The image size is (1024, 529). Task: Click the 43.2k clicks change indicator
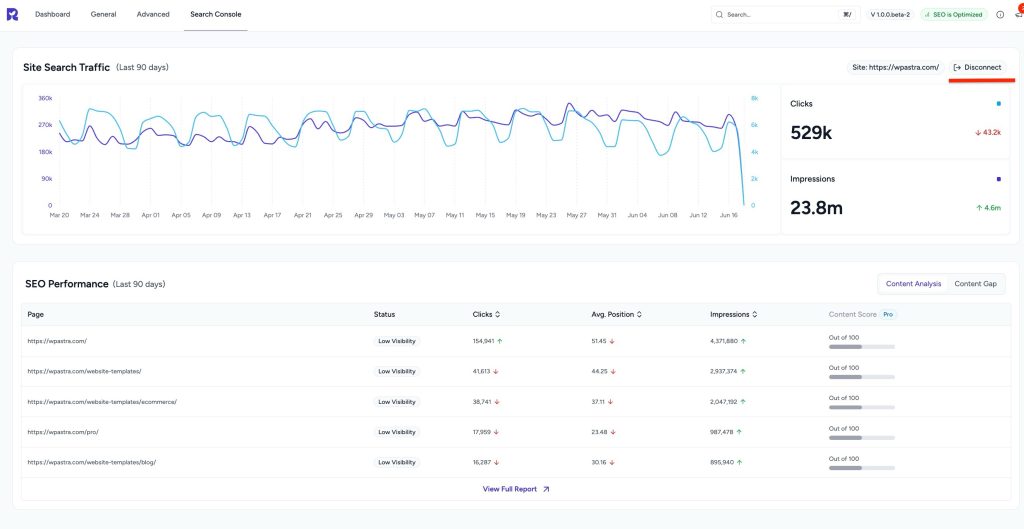988,133
